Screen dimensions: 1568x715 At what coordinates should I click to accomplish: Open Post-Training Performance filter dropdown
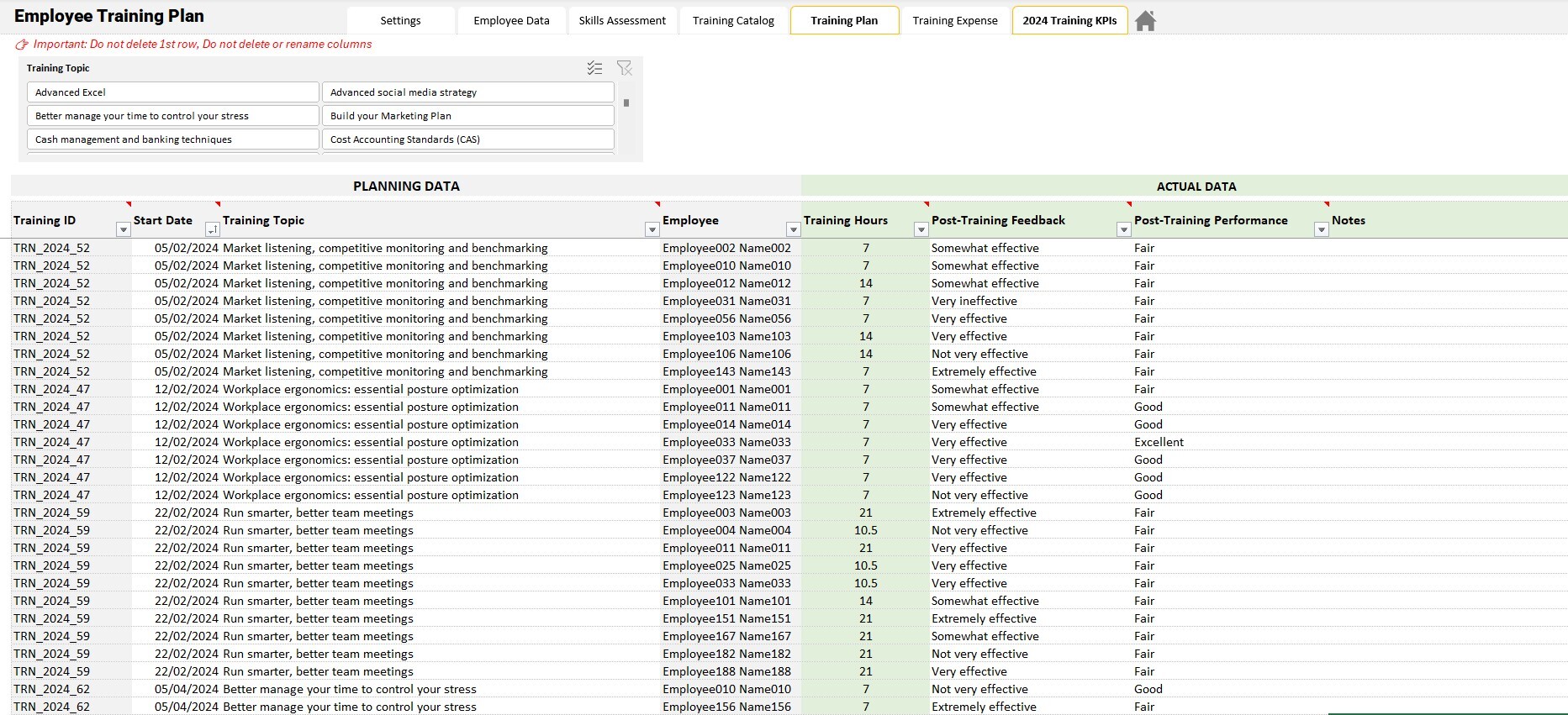point(1322,229)
